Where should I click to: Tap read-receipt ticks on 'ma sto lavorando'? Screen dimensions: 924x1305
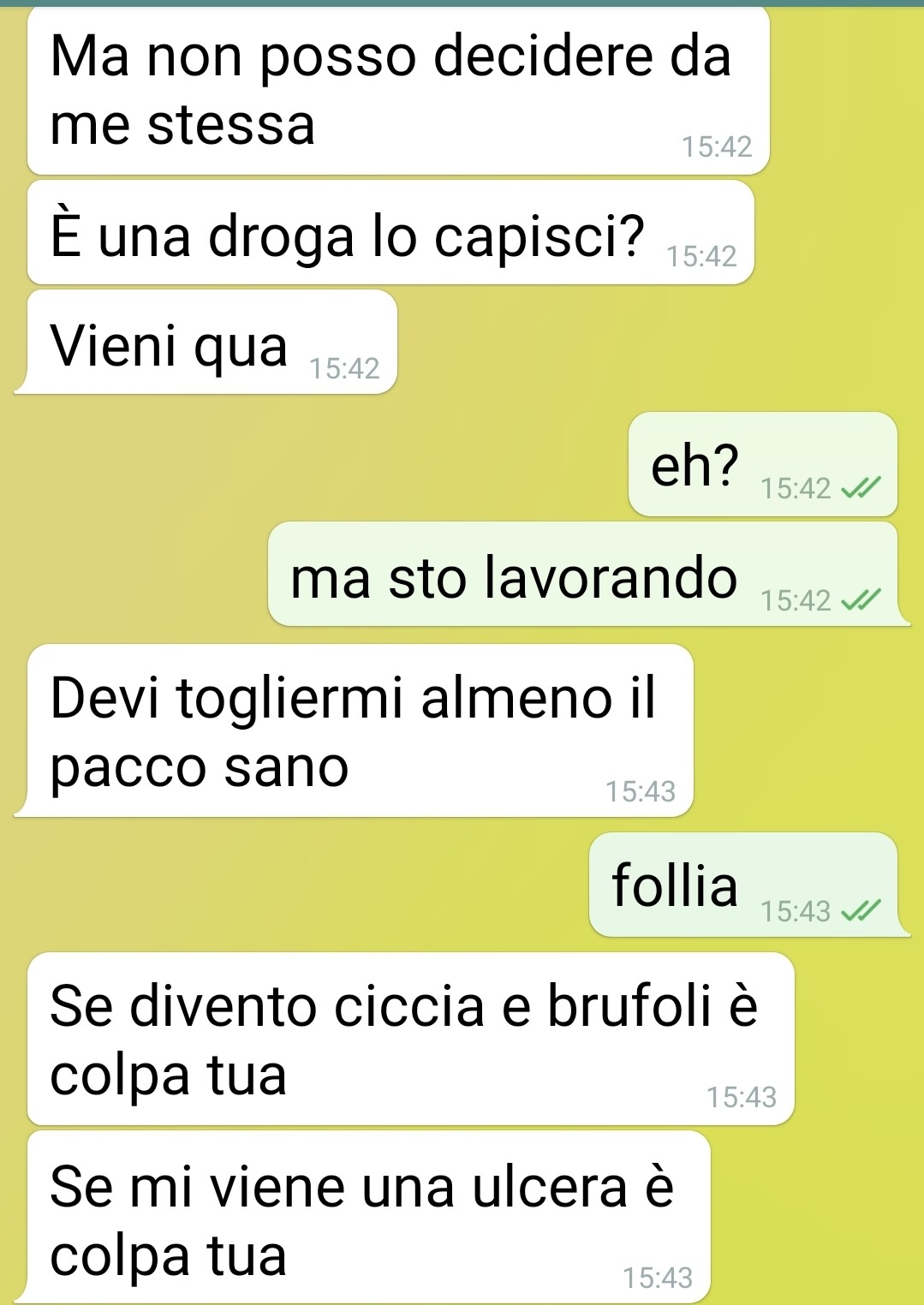[860, 601]
